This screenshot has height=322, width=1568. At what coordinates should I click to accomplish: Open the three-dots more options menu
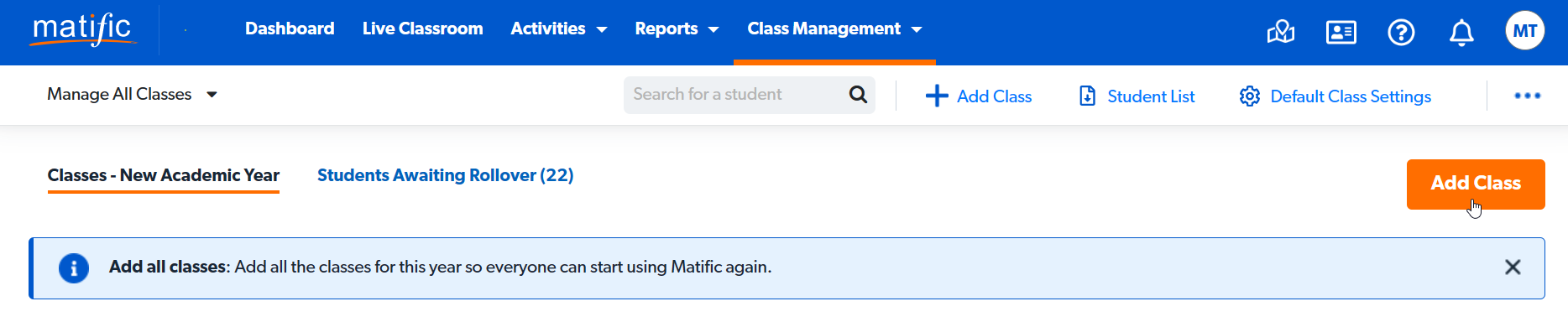(1527, 96)
